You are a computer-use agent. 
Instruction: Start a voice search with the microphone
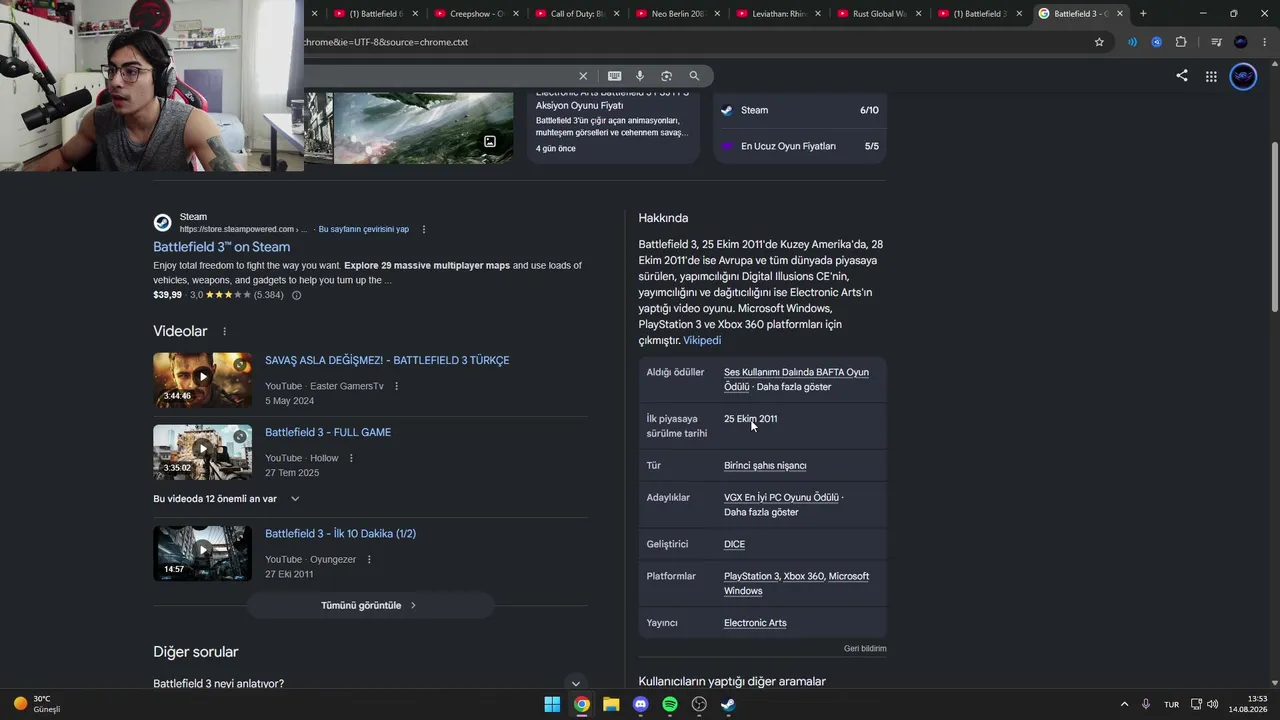[640, 76]
